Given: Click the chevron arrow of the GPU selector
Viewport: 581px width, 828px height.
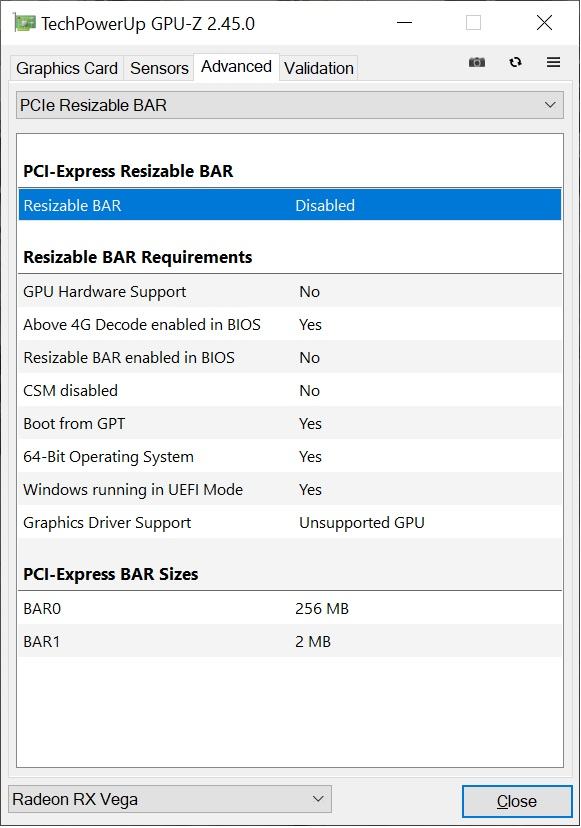Looking at the screenshot, I should pos(318,799).
